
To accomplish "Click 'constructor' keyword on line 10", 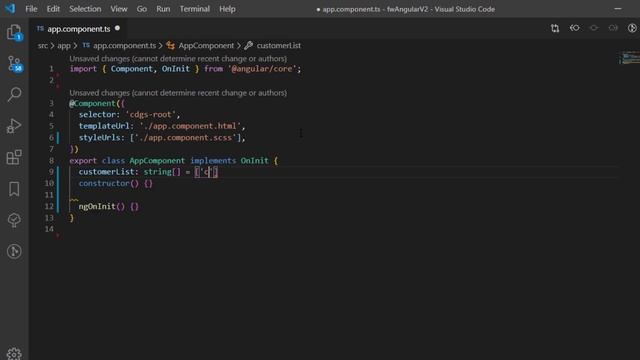I will coord(104,183).
